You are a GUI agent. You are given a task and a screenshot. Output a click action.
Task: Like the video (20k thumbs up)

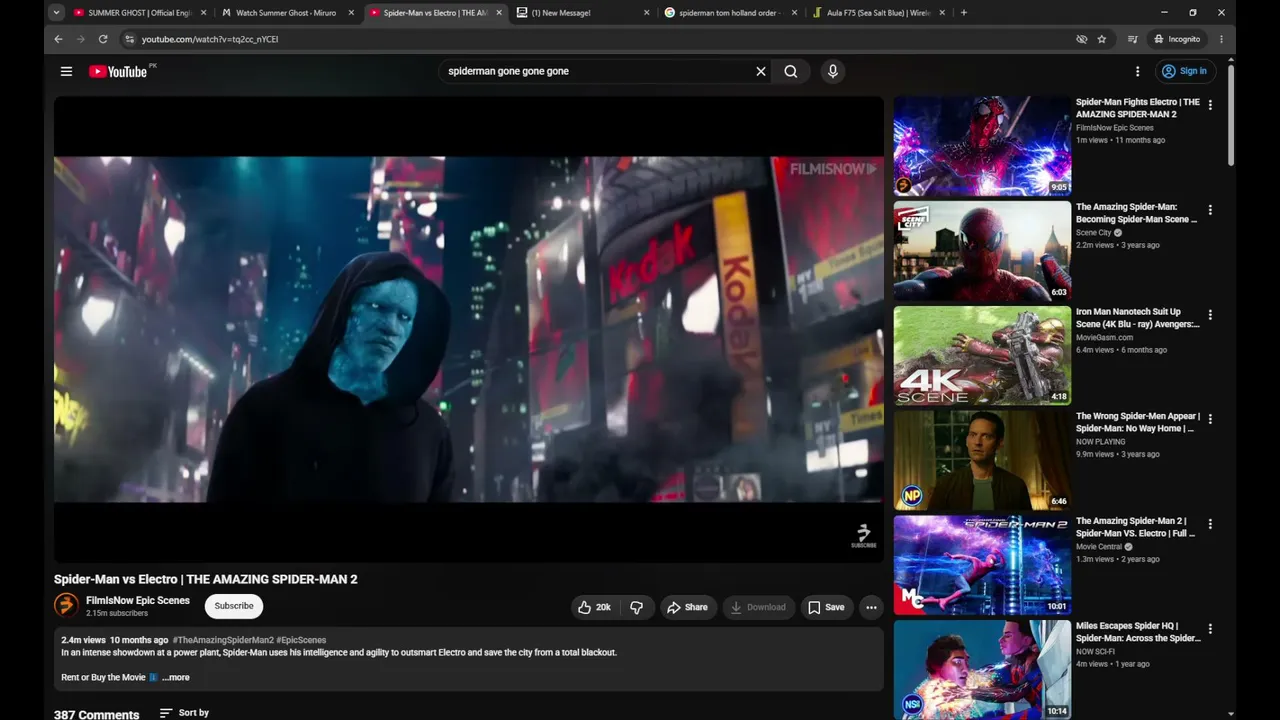point(594,607)
